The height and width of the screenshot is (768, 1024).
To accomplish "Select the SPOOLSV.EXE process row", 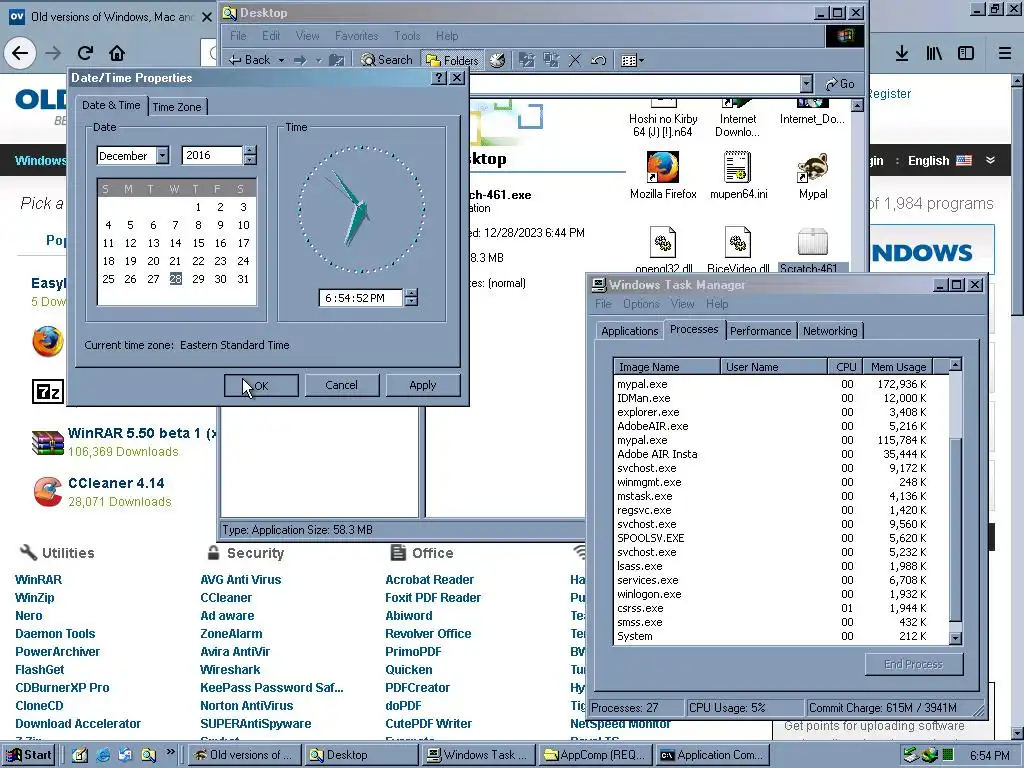I will click(780, 538).
